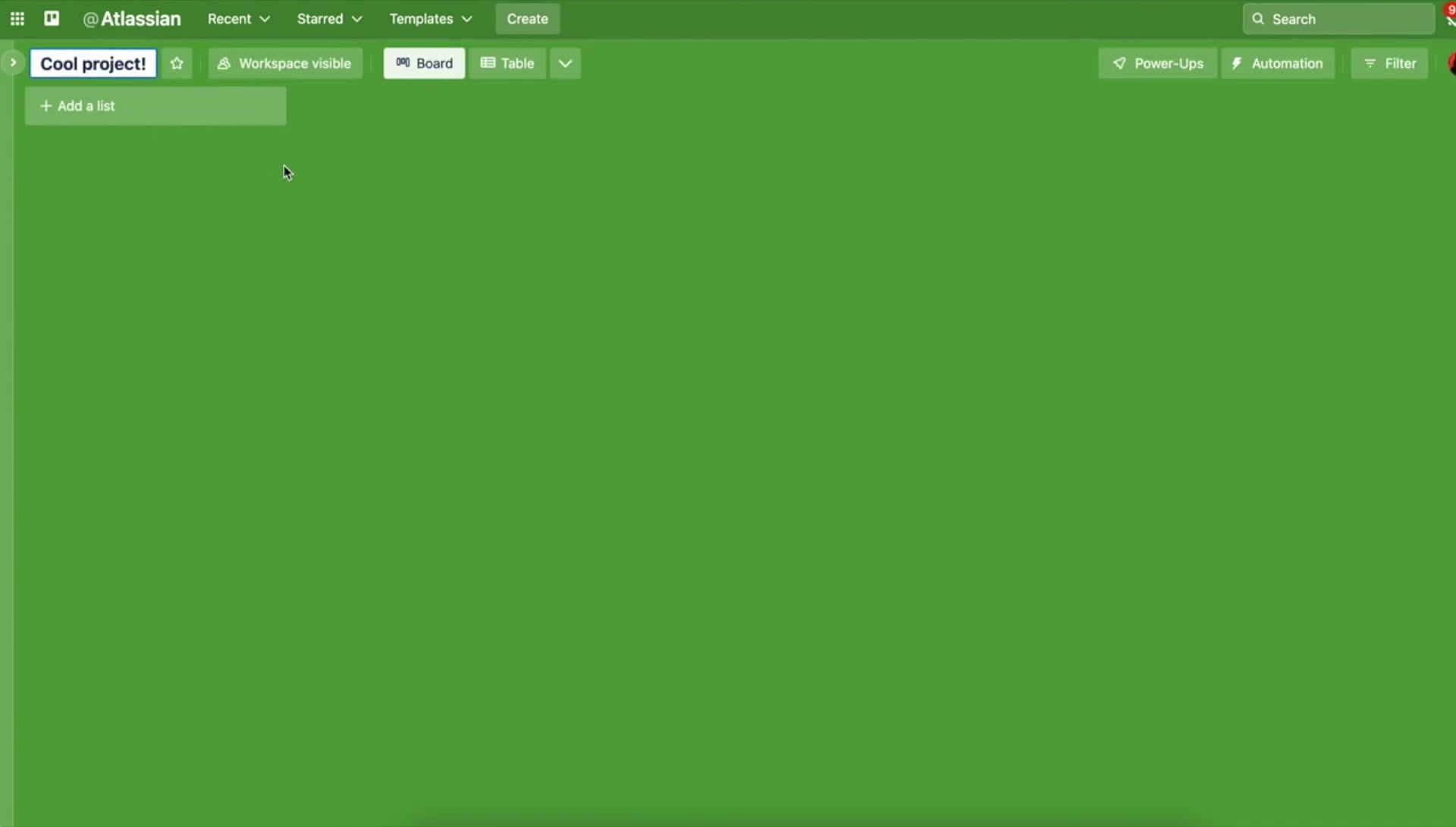Switch to Table view
Image resolution: width=1456 pixels, height=827 pixels.
tap(507, 64)
